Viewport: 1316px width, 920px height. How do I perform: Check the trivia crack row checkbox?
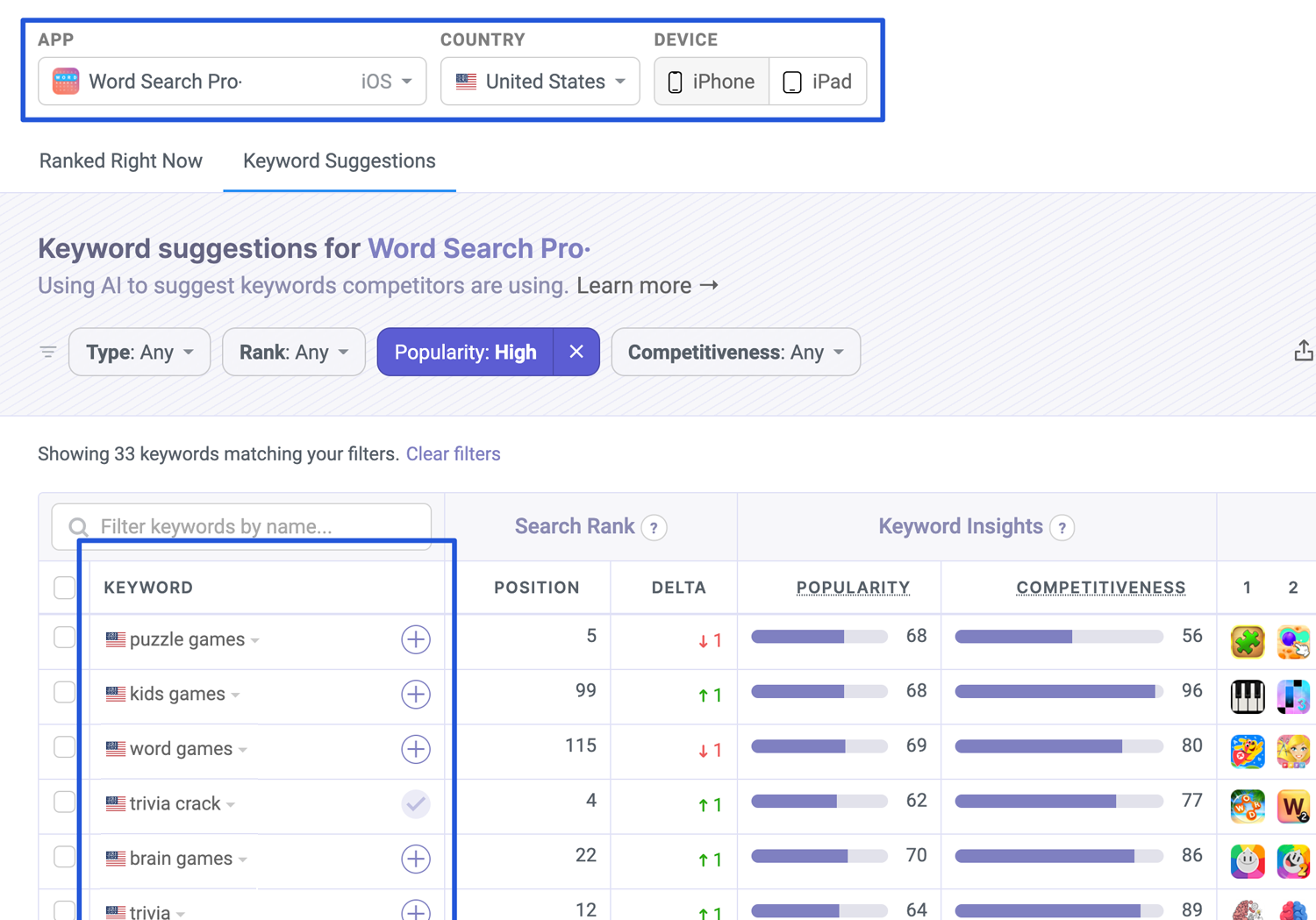pyautogui.click(x=65, y=802)
